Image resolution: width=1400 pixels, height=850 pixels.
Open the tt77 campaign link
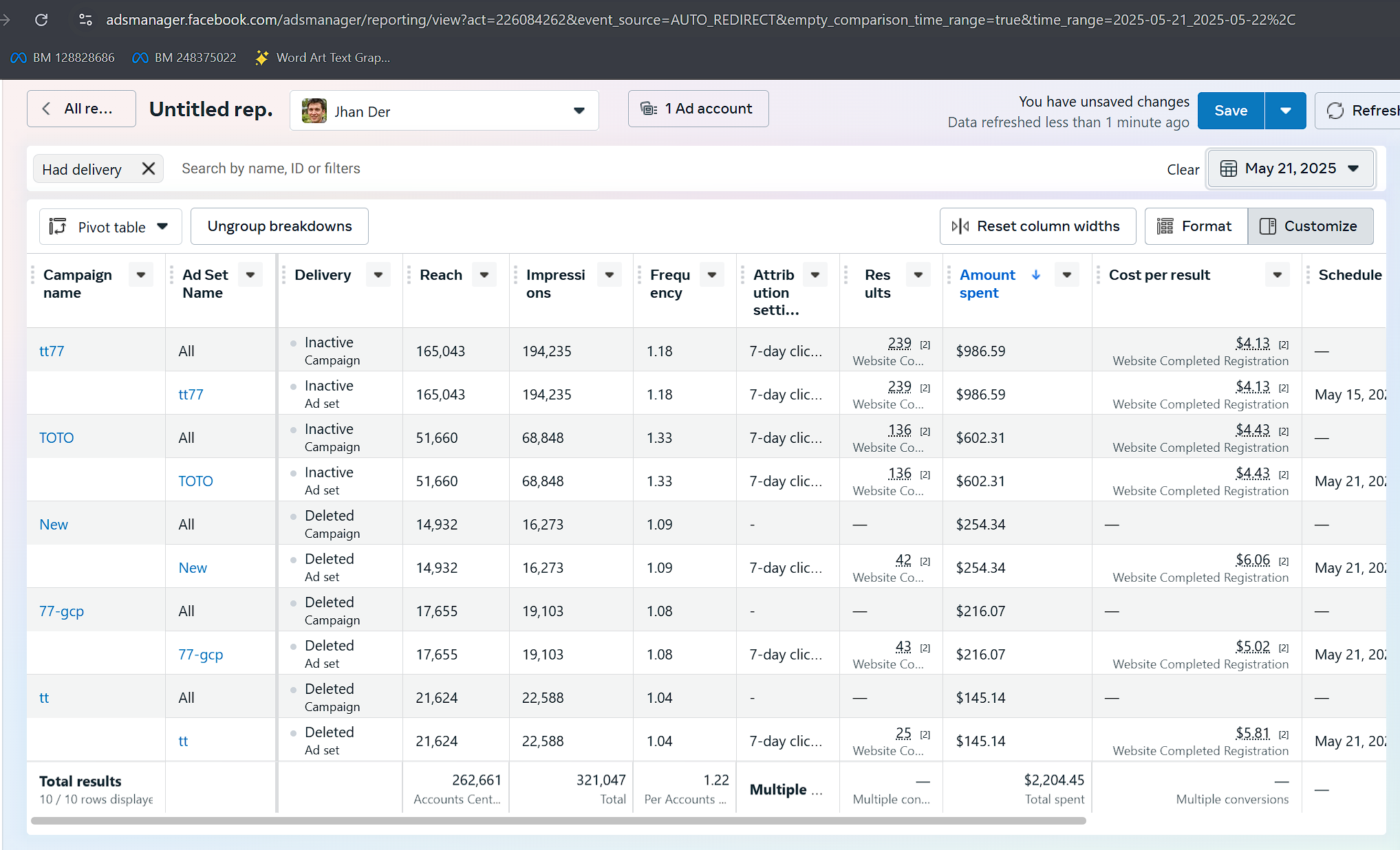click(52, 351)
